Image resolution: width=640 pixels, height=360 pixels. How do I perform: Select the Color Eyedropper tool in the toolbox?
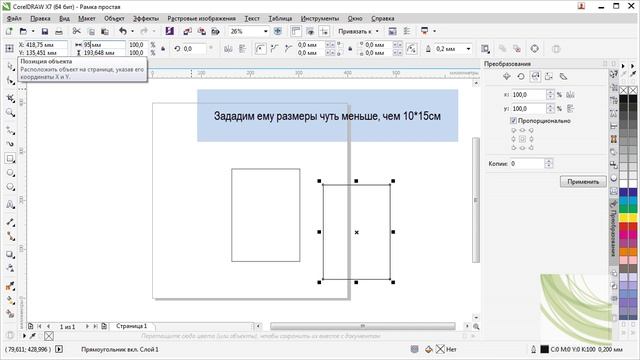coord(10,287)
